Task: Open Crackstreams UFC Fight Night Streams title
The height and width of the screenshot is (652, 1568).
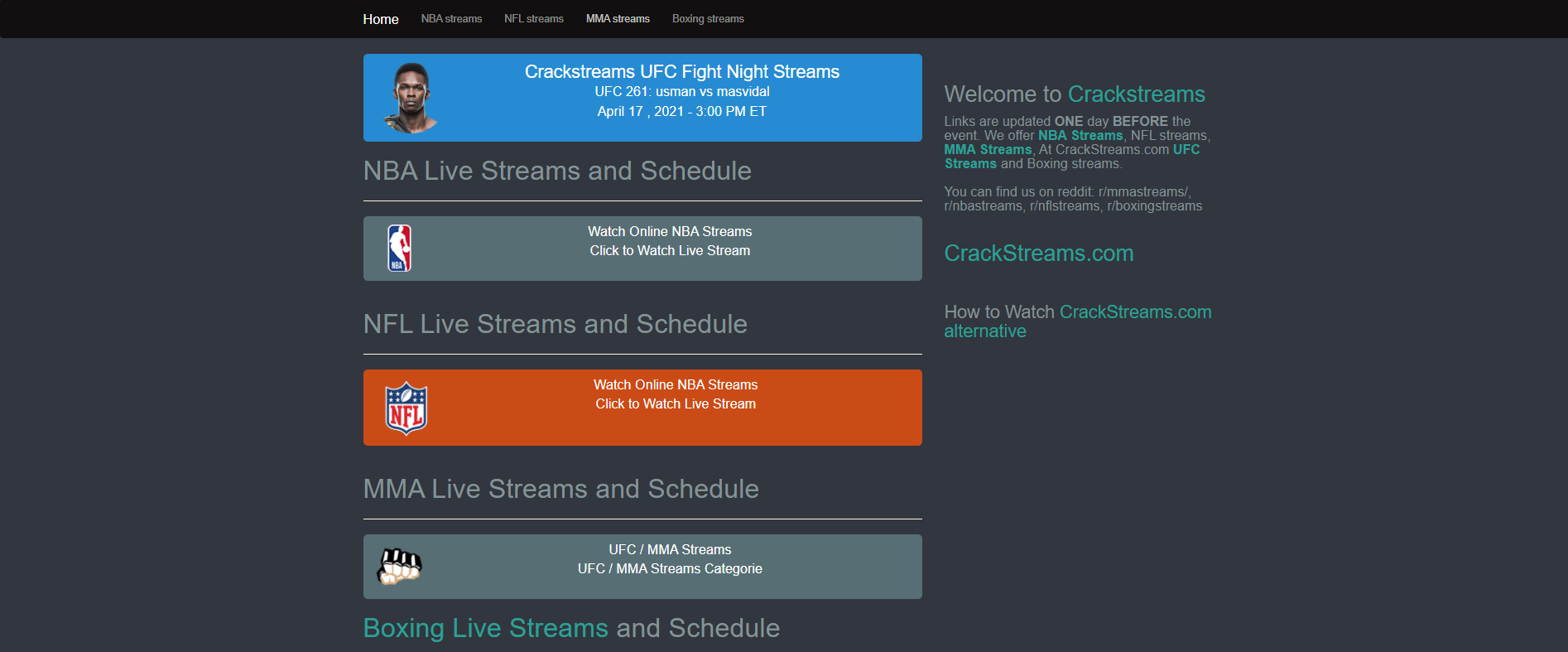Action: pos(682,71)
